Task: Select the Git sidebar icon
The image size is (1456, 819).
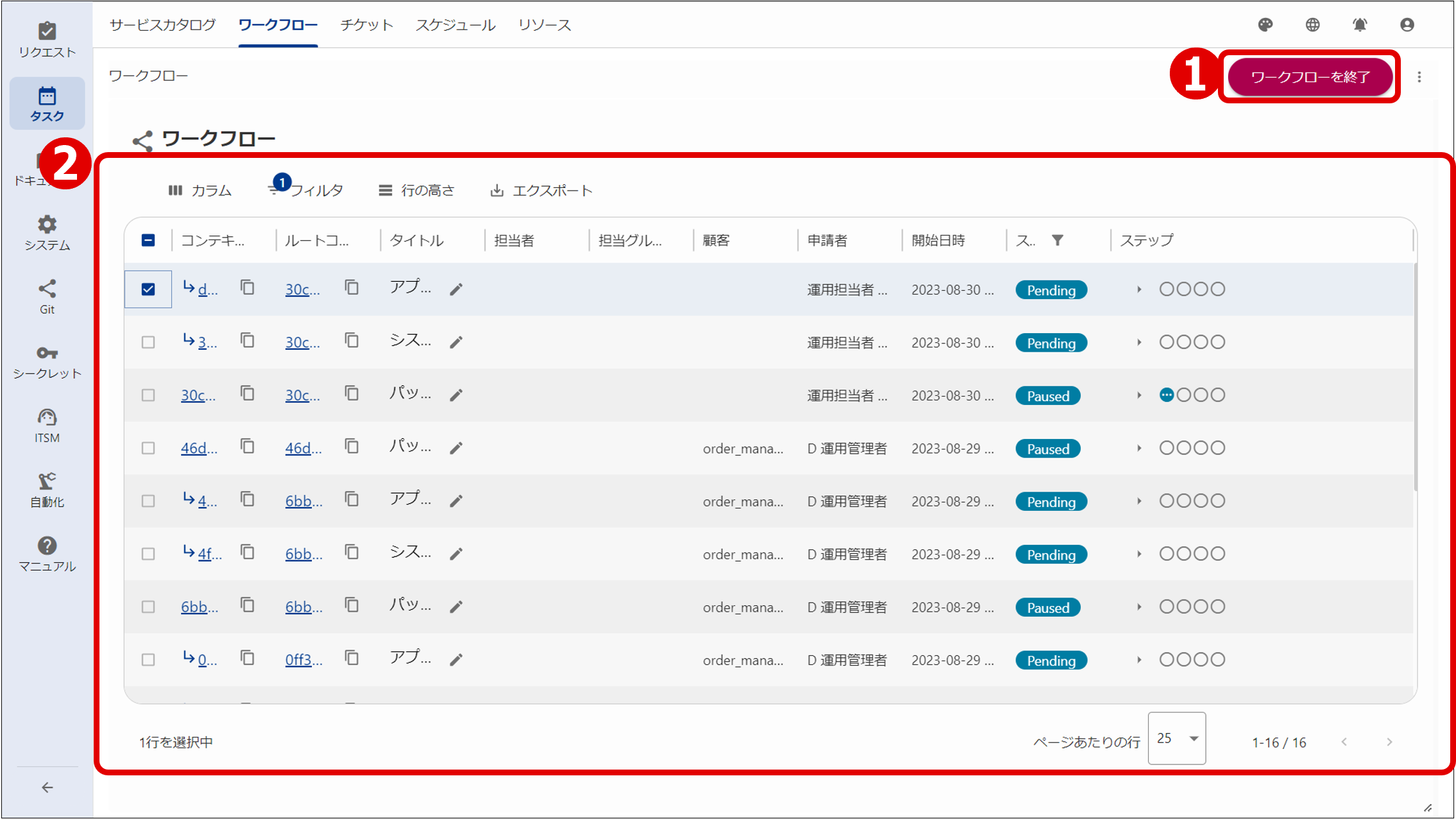Action: pyautogui.click(x=47, y=295)
